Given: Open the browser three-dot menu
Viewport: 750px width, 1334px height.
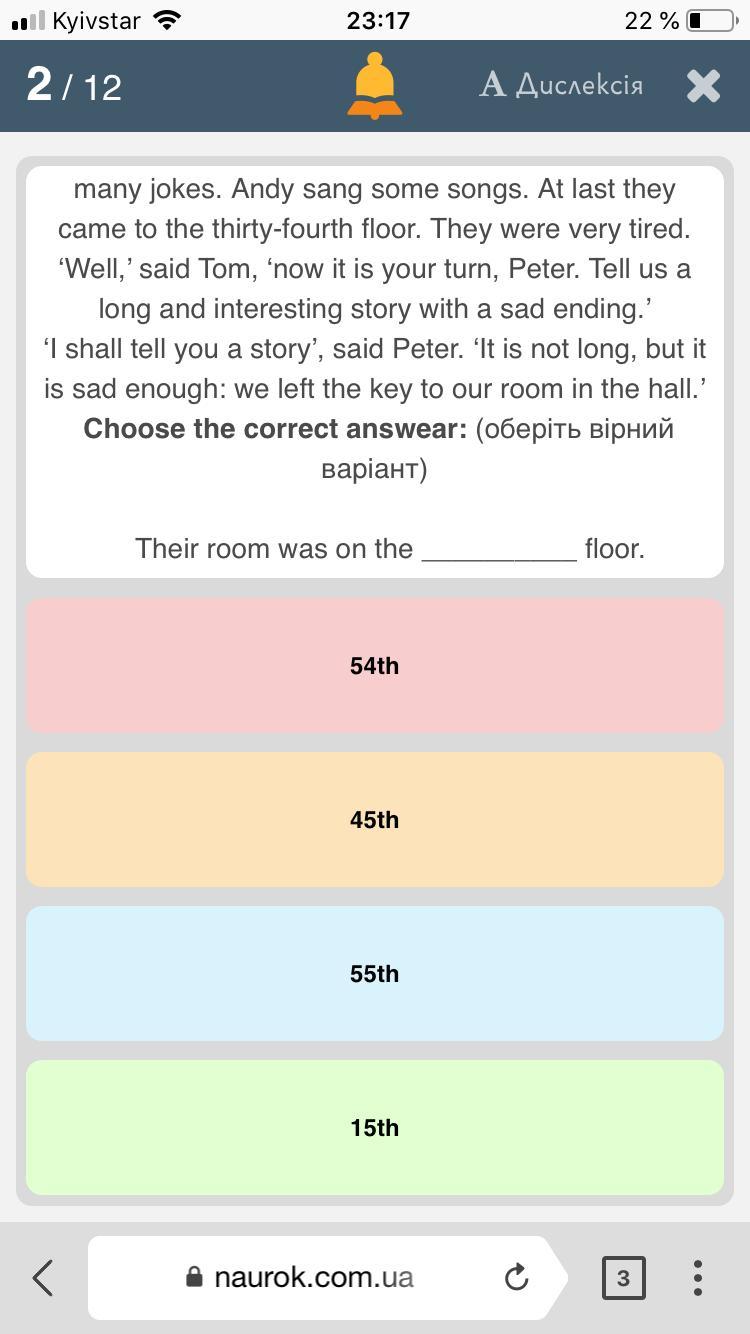Looking at the screenshot, I should click(x=697, y=1277).
